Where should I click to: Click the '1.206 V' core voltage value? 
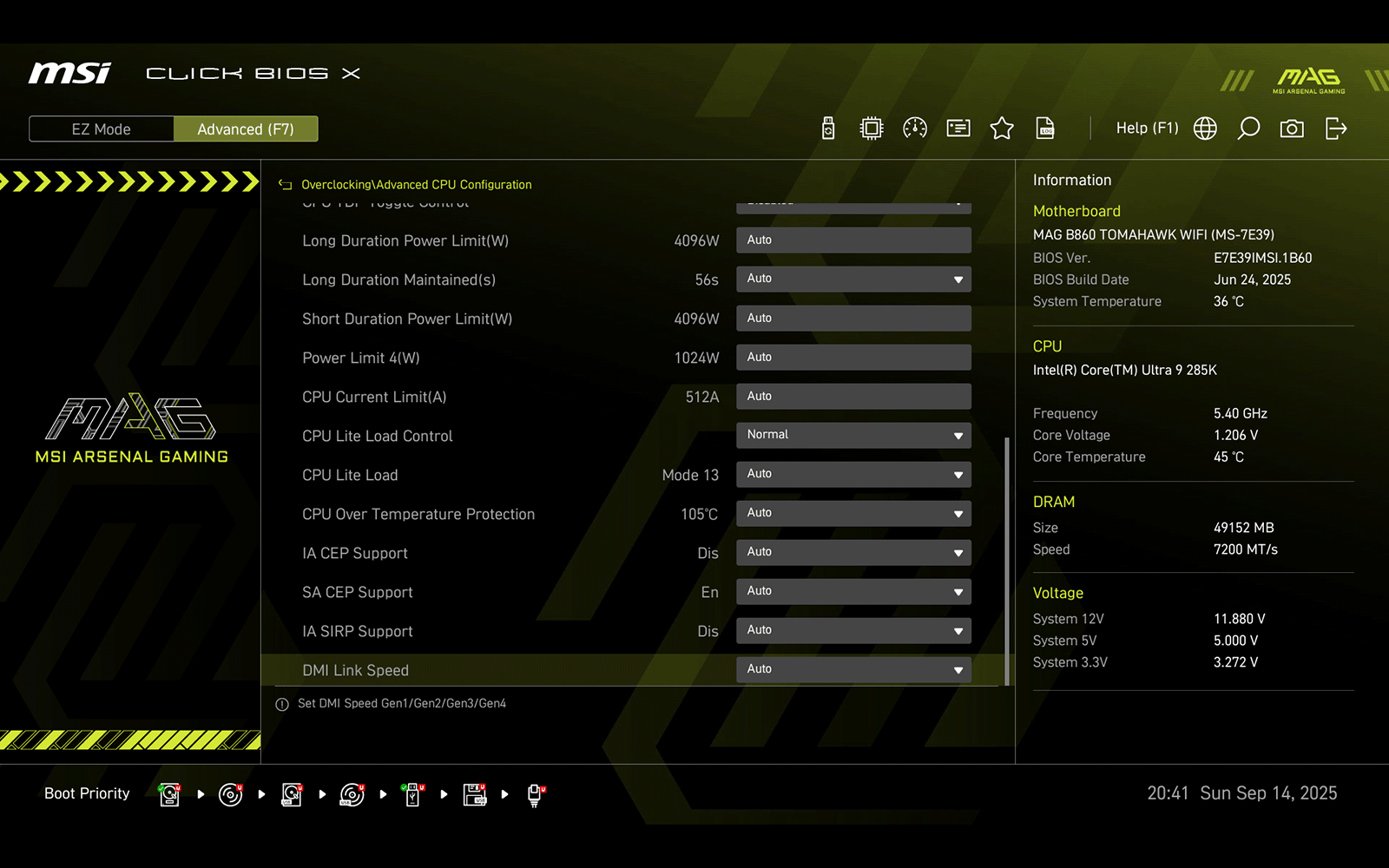(1235, 436)
